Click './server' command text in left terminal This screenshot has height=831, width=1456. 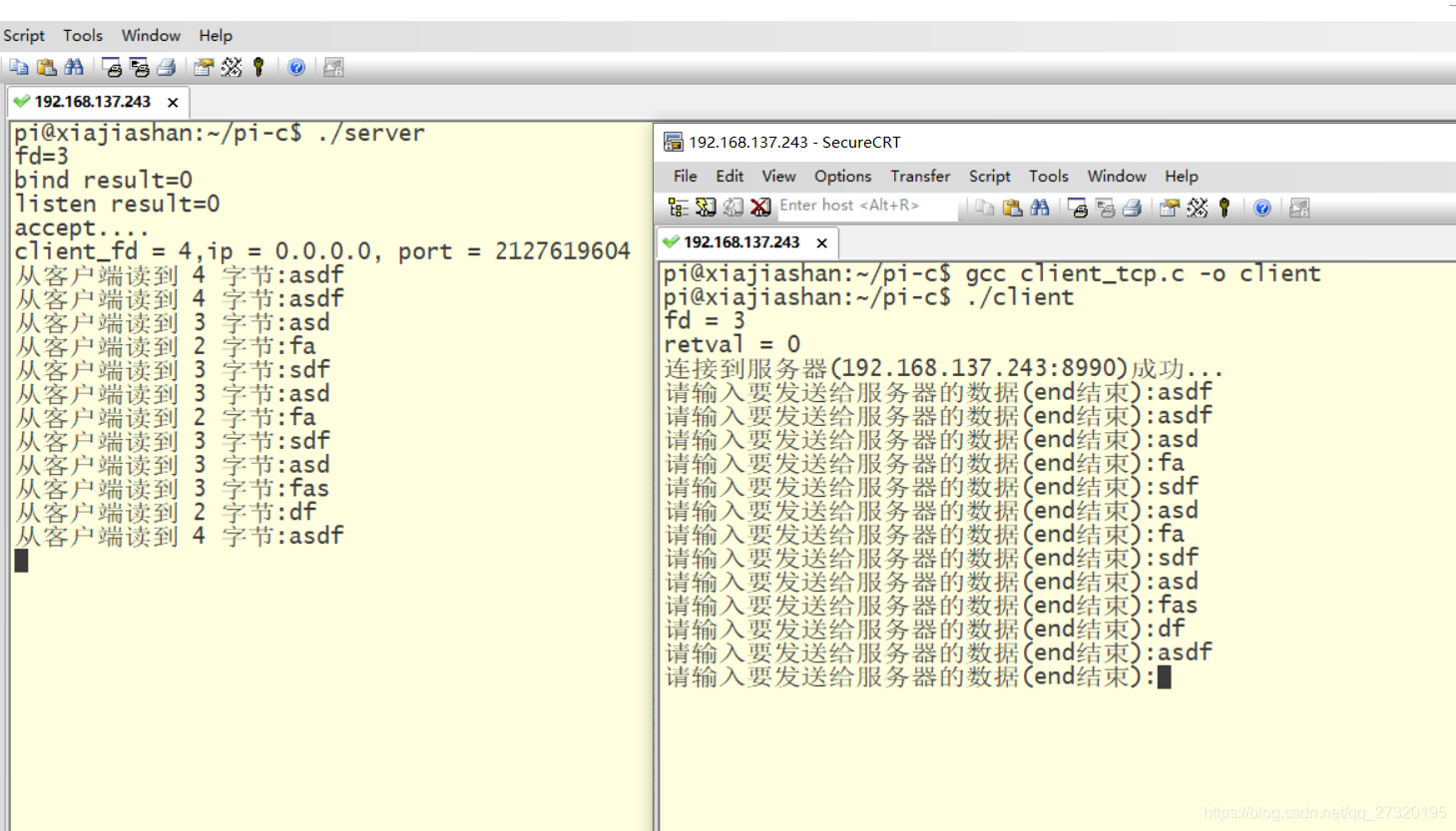click(370, 133)
